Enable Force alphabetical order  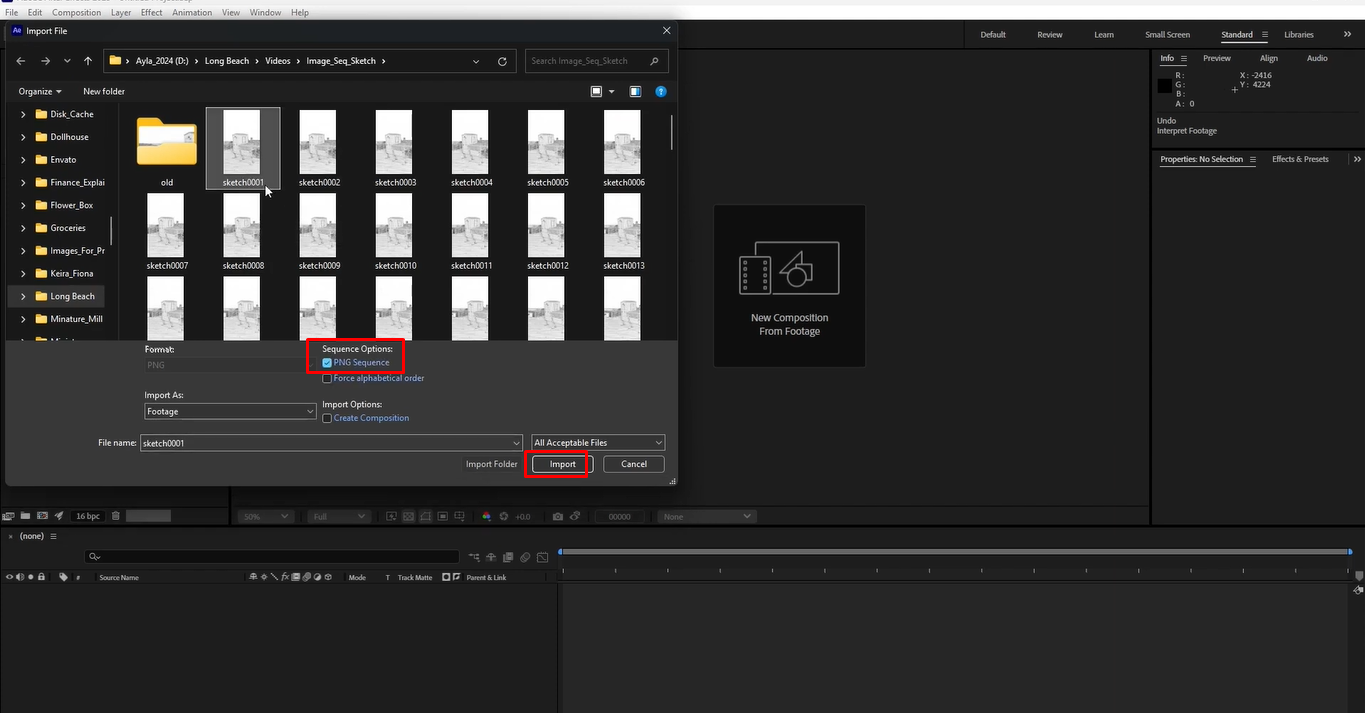[327, 377]
